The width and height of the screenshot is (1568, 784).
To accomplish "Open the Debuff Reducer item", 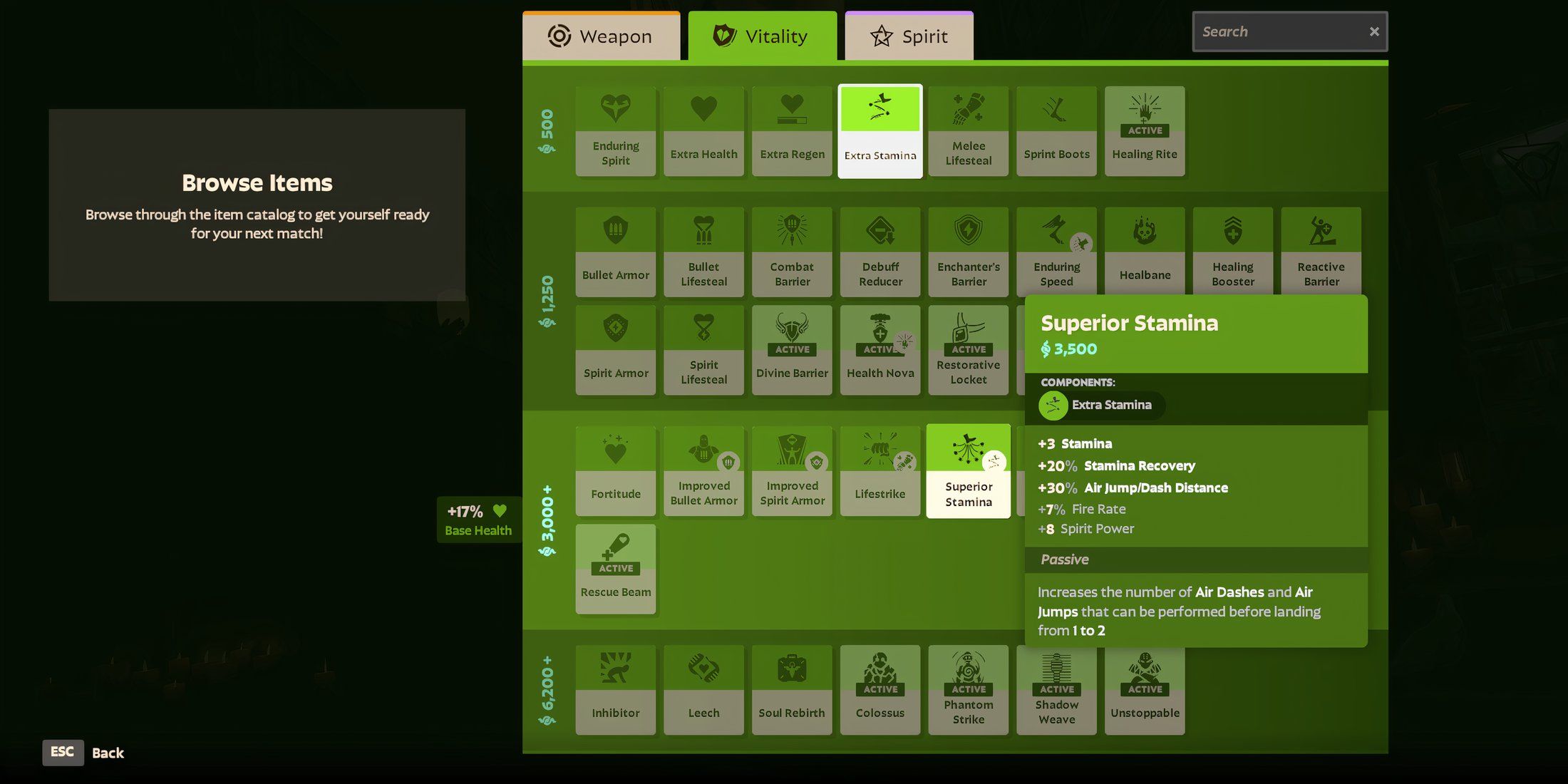I will [880, 252].
